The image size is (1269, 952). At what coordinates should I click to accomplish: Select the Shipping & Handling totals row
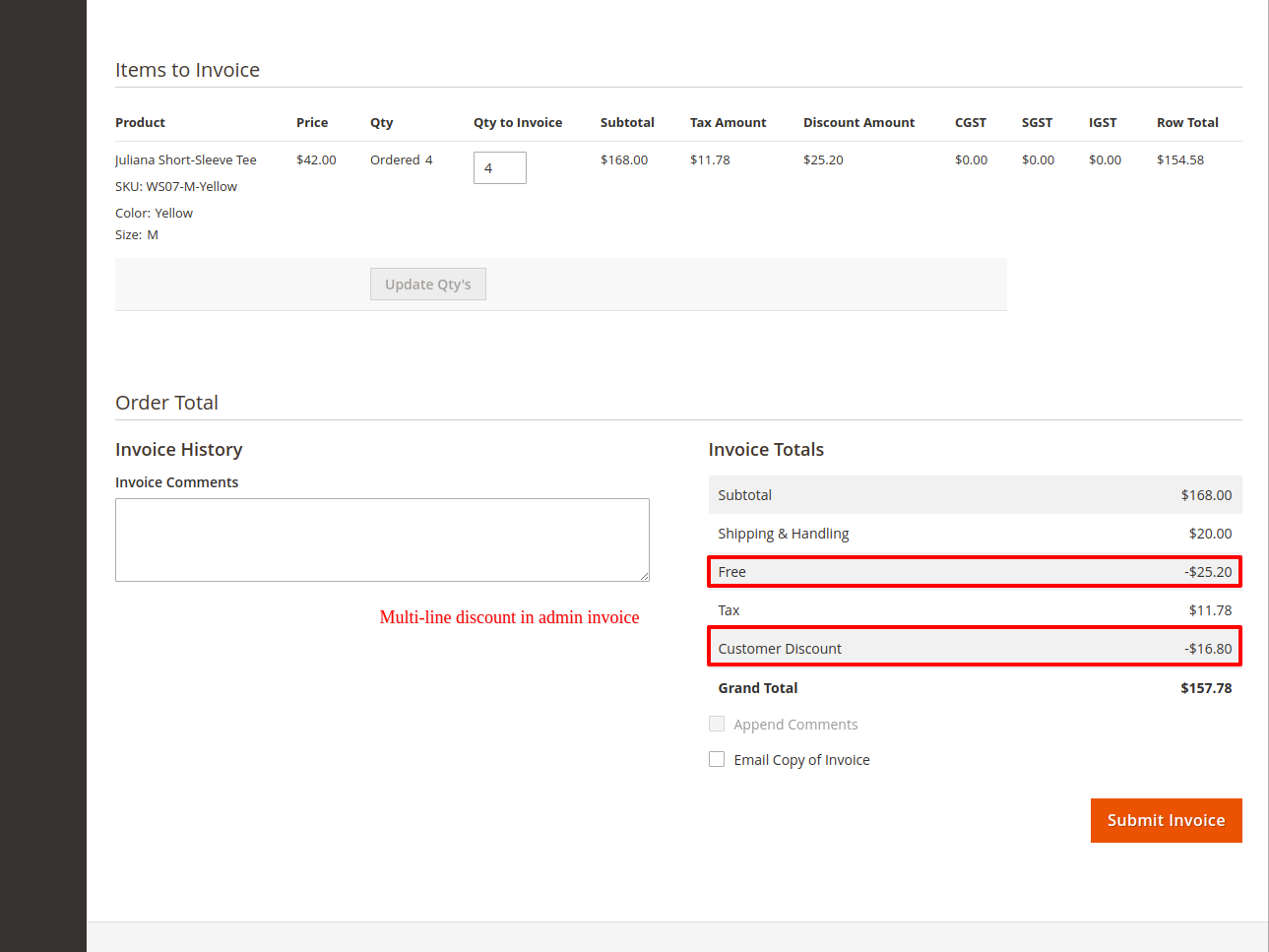coord(974,534)
